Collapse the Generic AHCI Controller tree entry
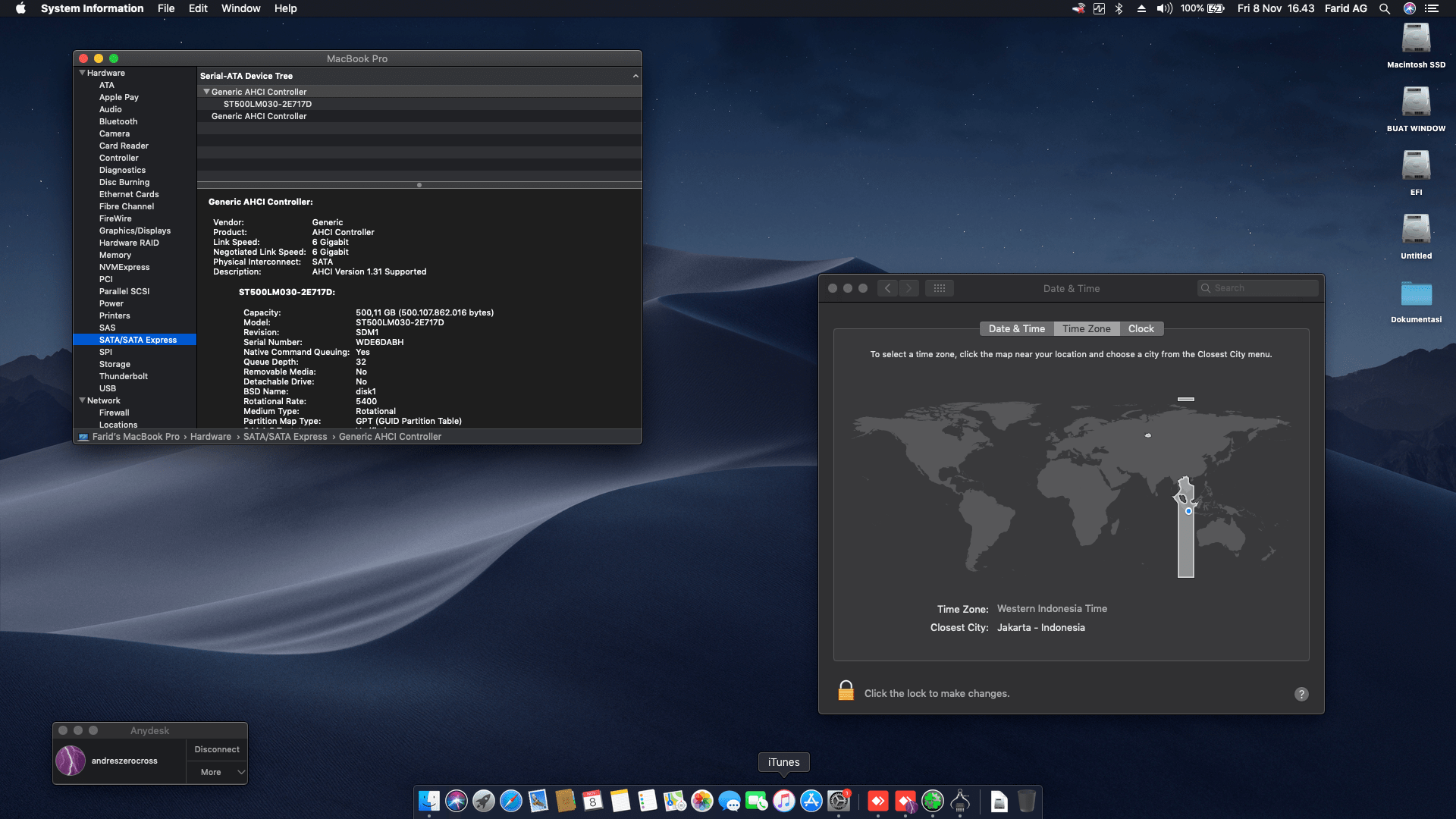Viewport: 1456px width, 819px height. tap(206, 92)
